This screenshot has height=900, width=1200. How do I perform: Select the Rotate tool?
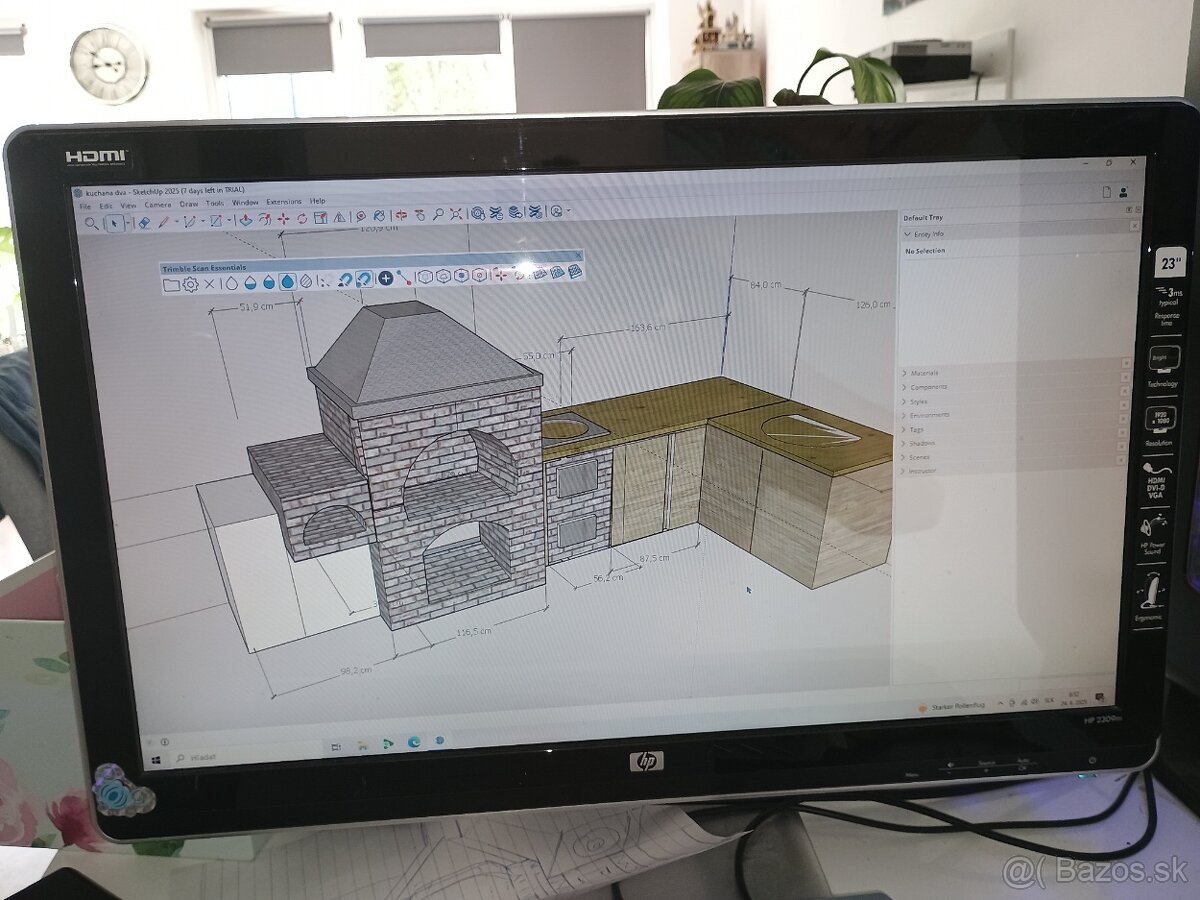point(302,218)
